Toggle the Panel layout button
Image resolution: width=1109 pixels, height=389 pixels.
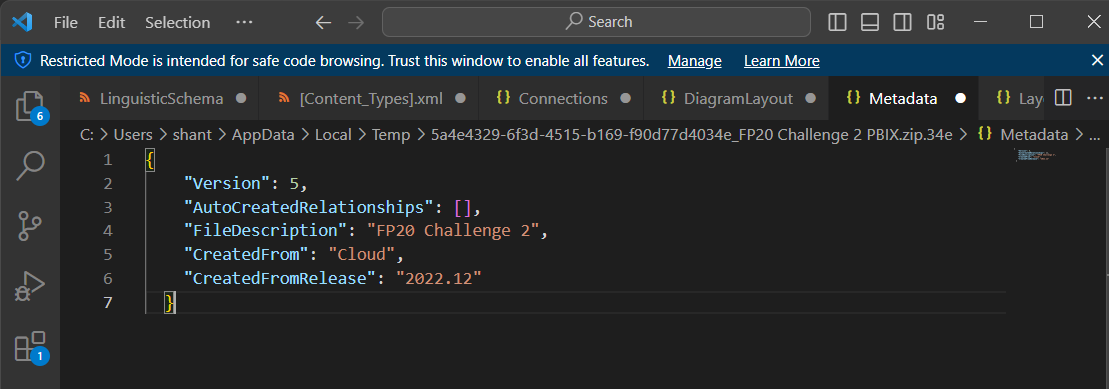pyautogui.click(x=870, y=23)
